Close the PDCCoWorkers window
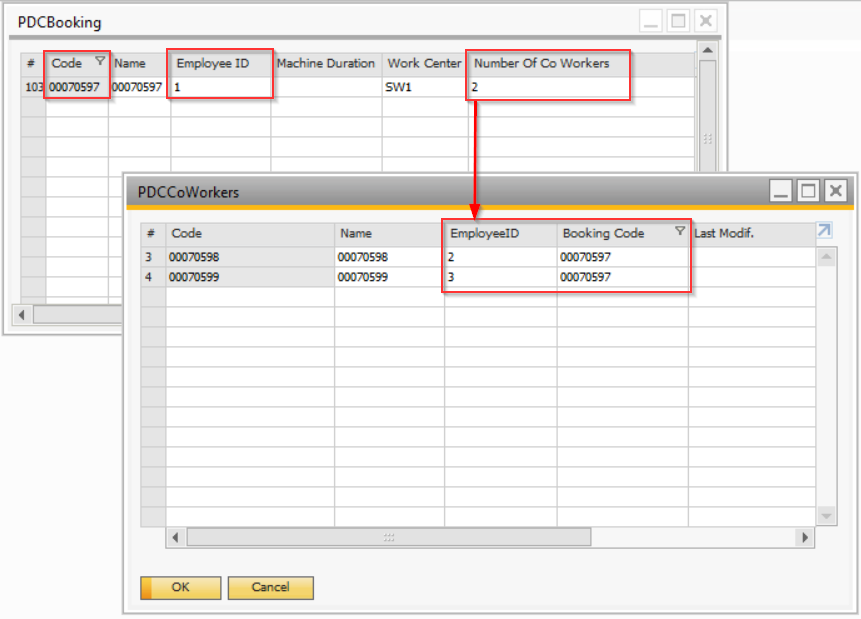 coord(835,190)
